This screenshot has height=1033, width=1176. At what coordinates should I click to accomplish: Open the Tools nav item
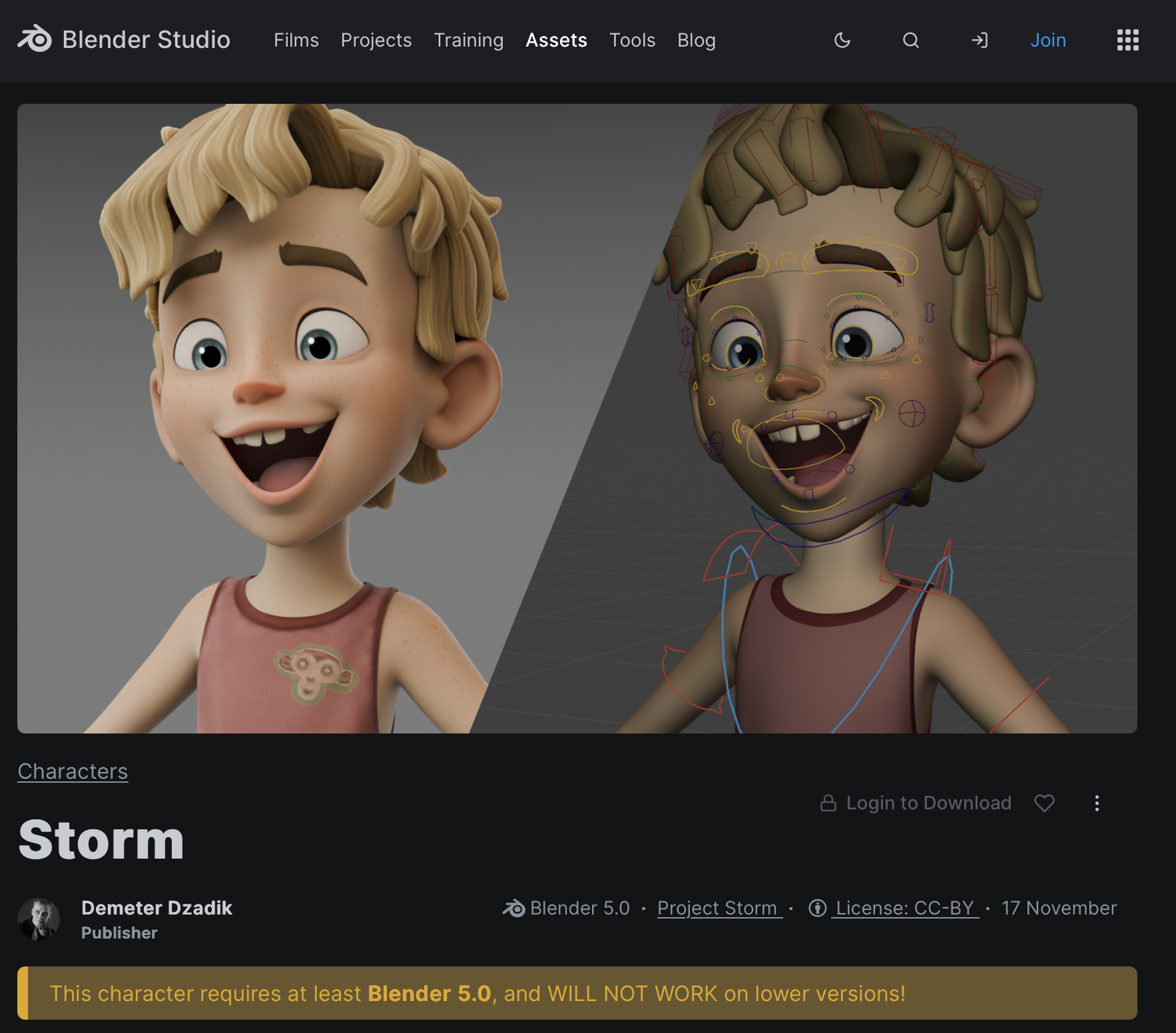pos(633,40)
